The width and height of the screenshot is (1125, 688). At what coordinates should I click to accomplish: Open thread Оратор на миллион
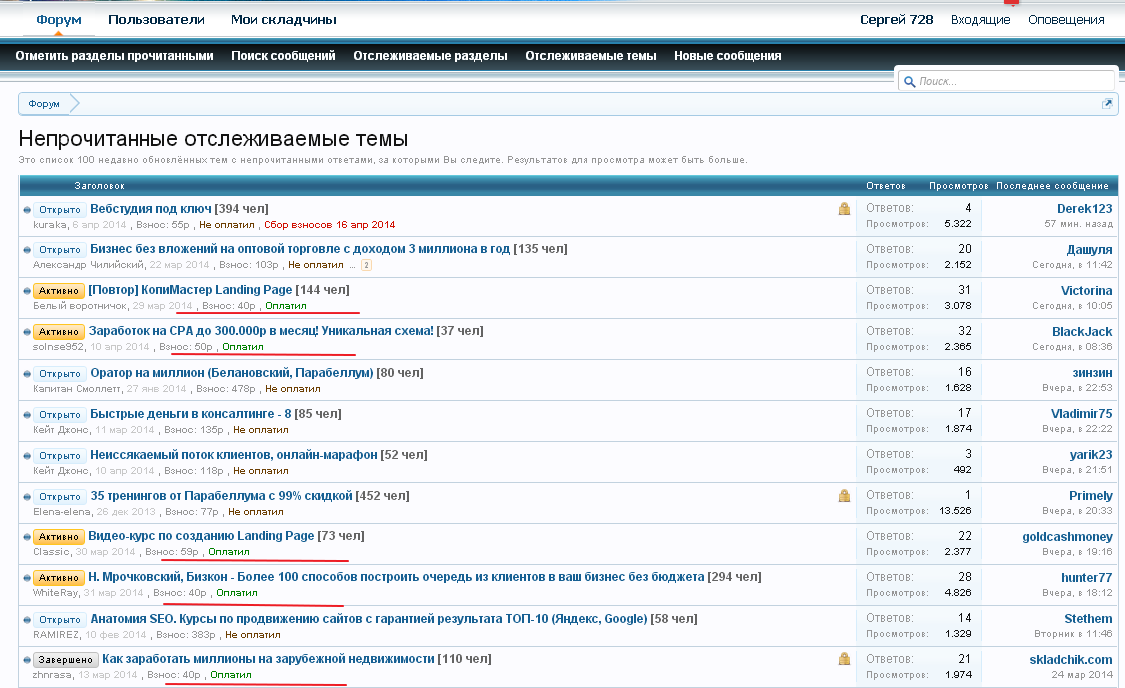[232, 373]
